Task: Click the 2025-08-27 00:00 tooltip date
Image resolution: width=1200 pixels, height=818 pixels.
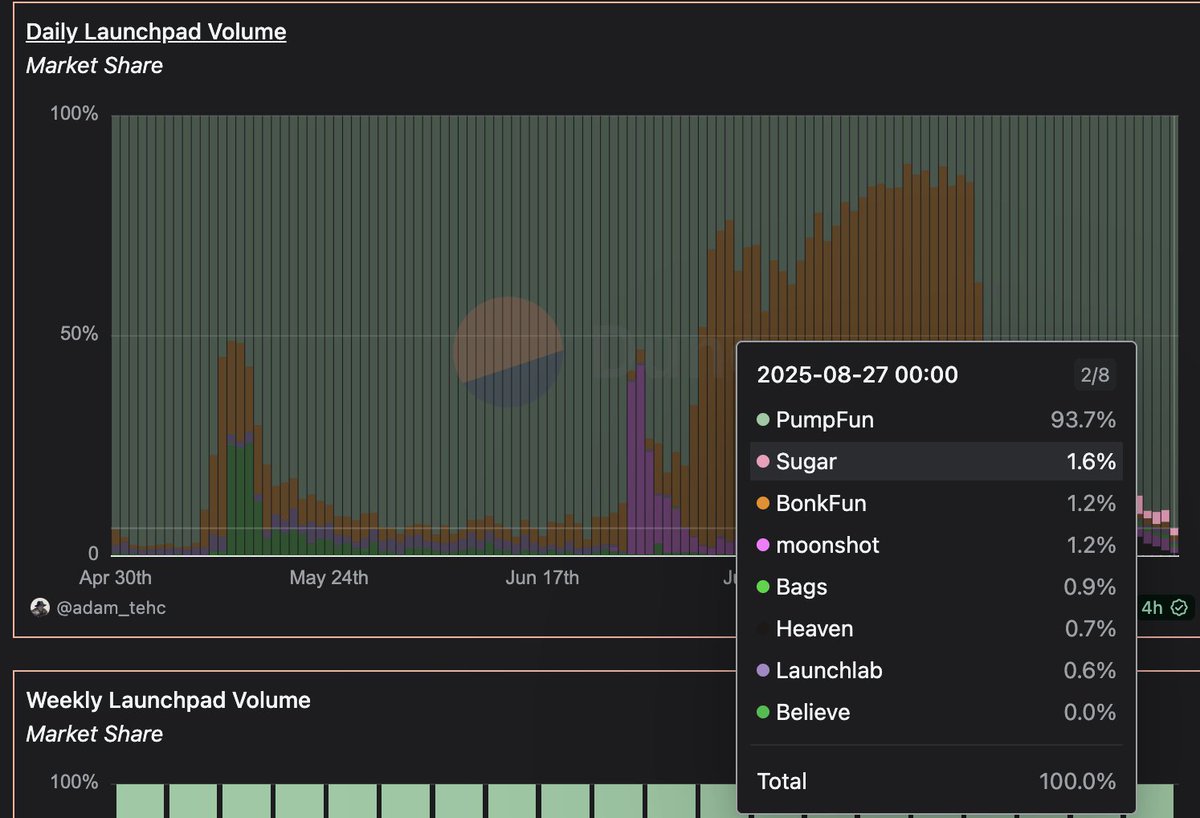Action: tap(857, 375)
